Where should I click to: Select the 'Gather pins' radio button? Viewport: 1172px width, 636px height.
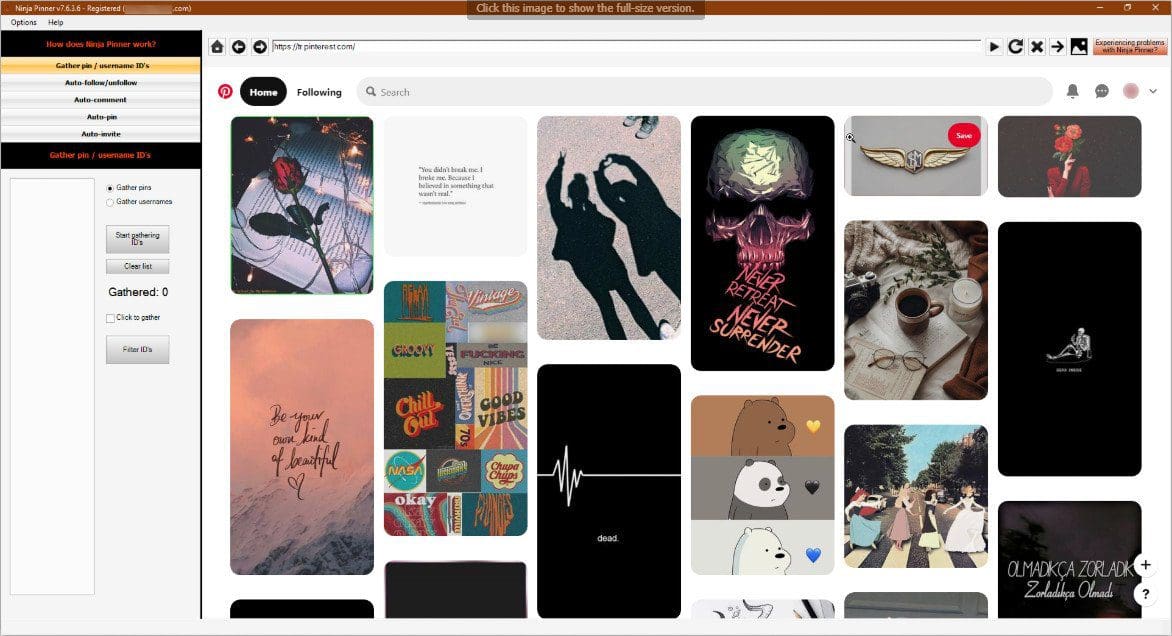110,187
